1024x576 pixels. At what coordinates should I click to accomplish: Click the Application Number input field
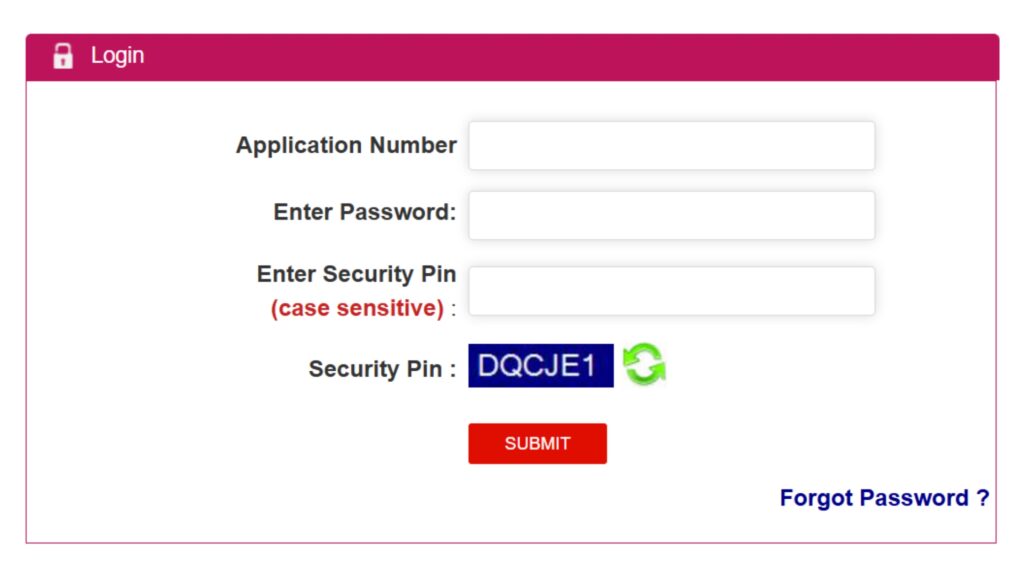[671, 145]
